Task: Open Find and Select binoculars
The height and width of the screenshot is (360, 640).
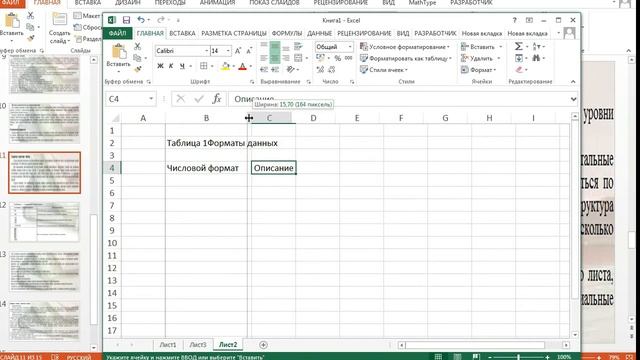Action: (x=536, y=58)
